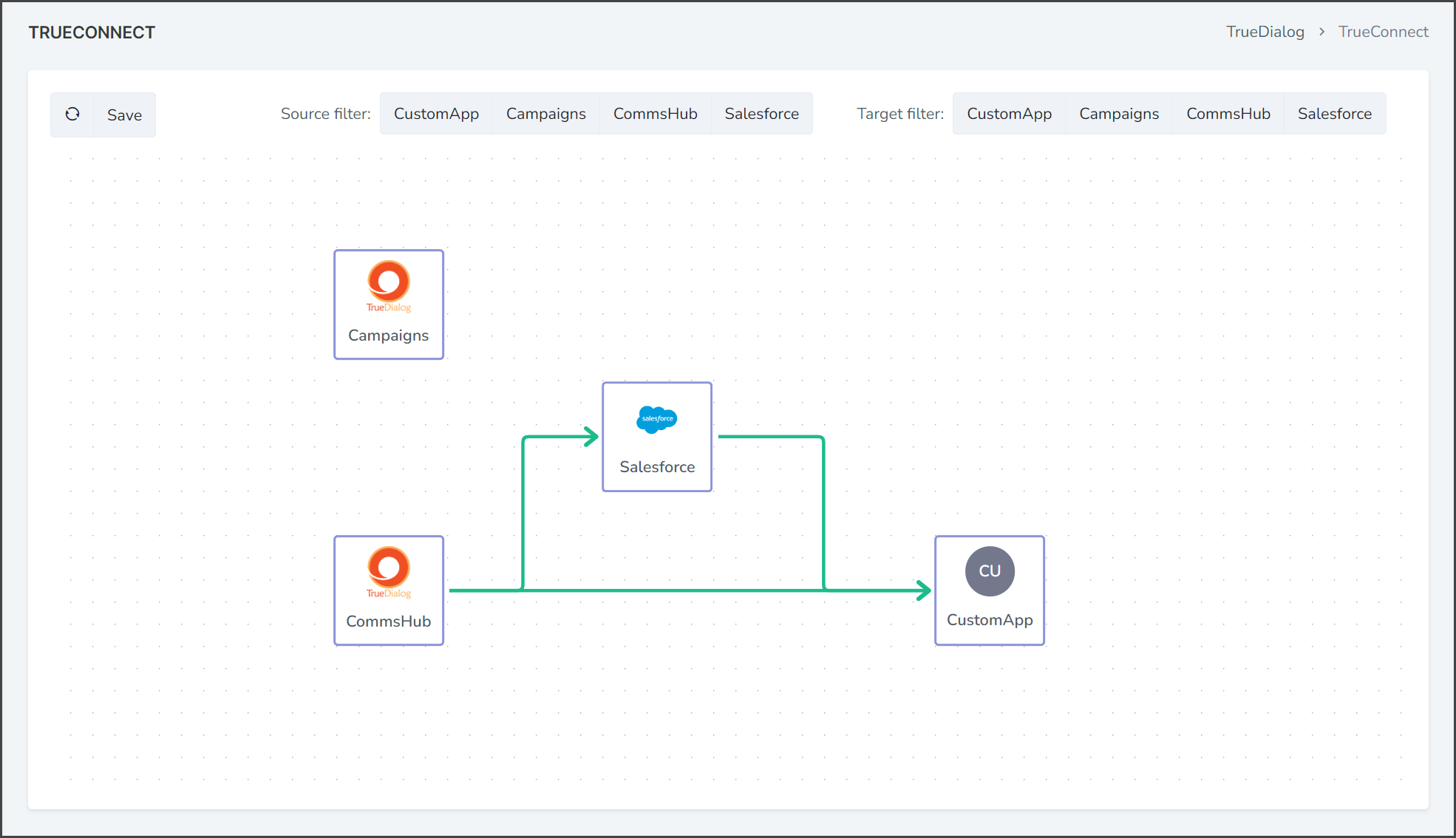Image resolution: width=1456 pixels, height=838 pixels.
Task: Select the CU avatar in CustomApp node
Action: (x=990, y=571)
